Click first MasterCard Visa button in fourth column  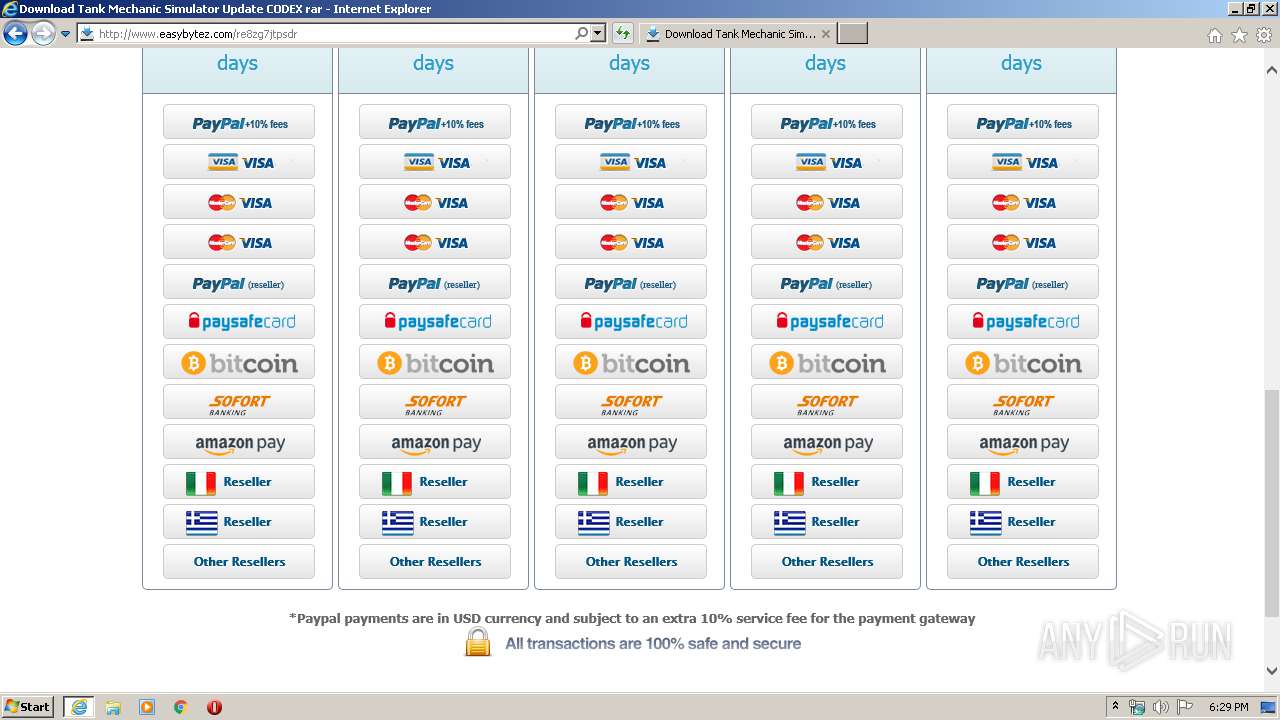pyautogui.click(x=827, y=202)
